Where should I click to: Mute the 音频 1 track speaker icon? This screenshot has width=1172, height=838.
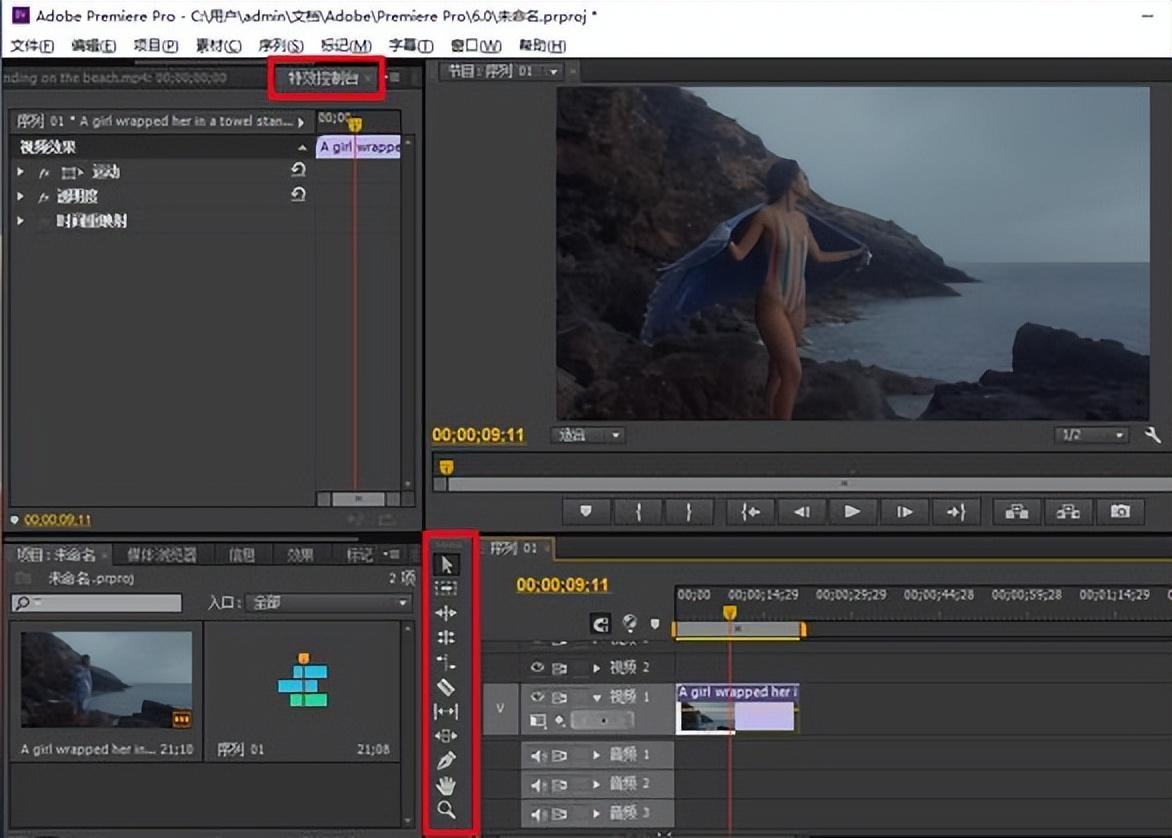tap(537, 756)
